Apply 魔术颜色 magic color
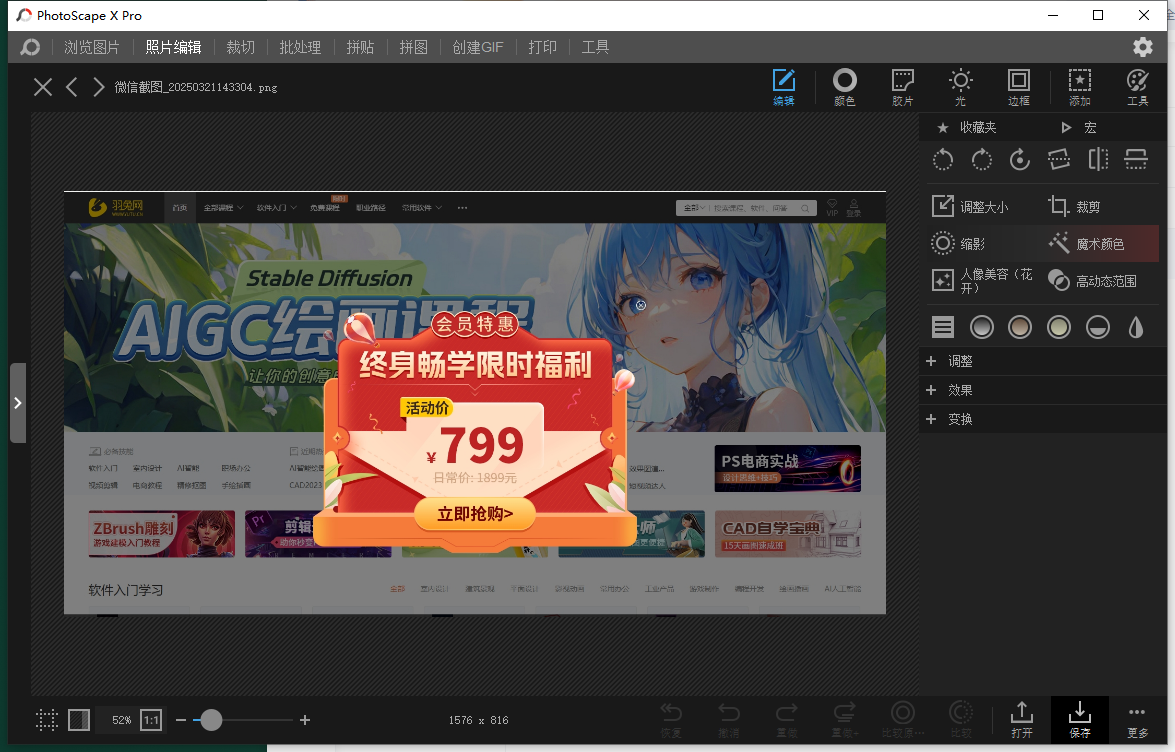1175x752 pixels. pyautogui.click(x=1087, y=243)
